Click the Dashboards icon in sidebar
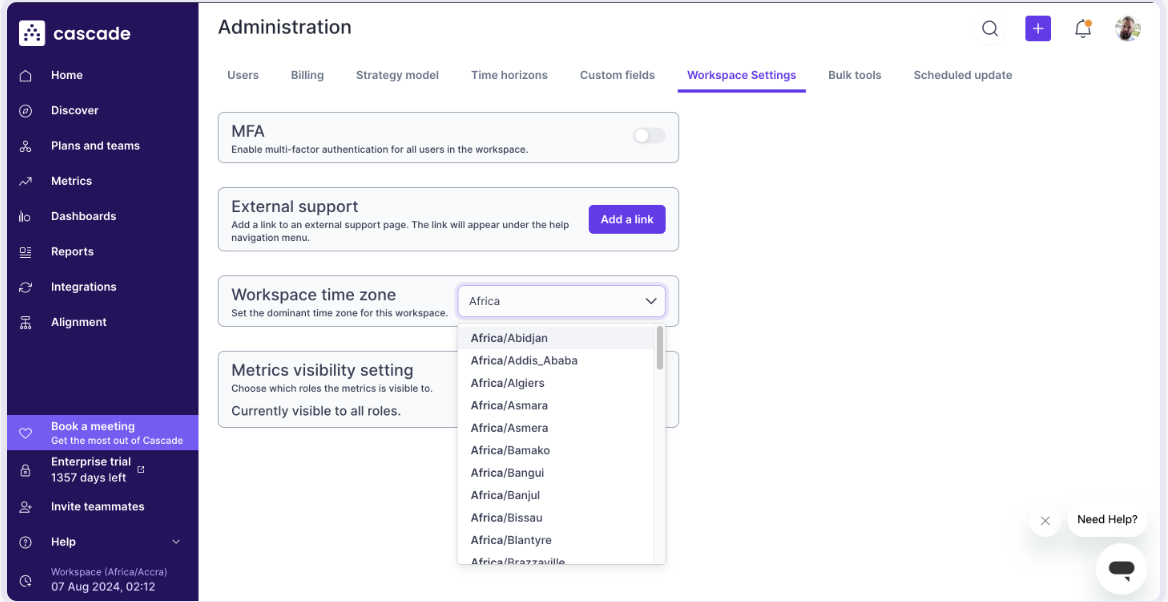The width and height of the screenshot is (1168, 602). (26, 217)
